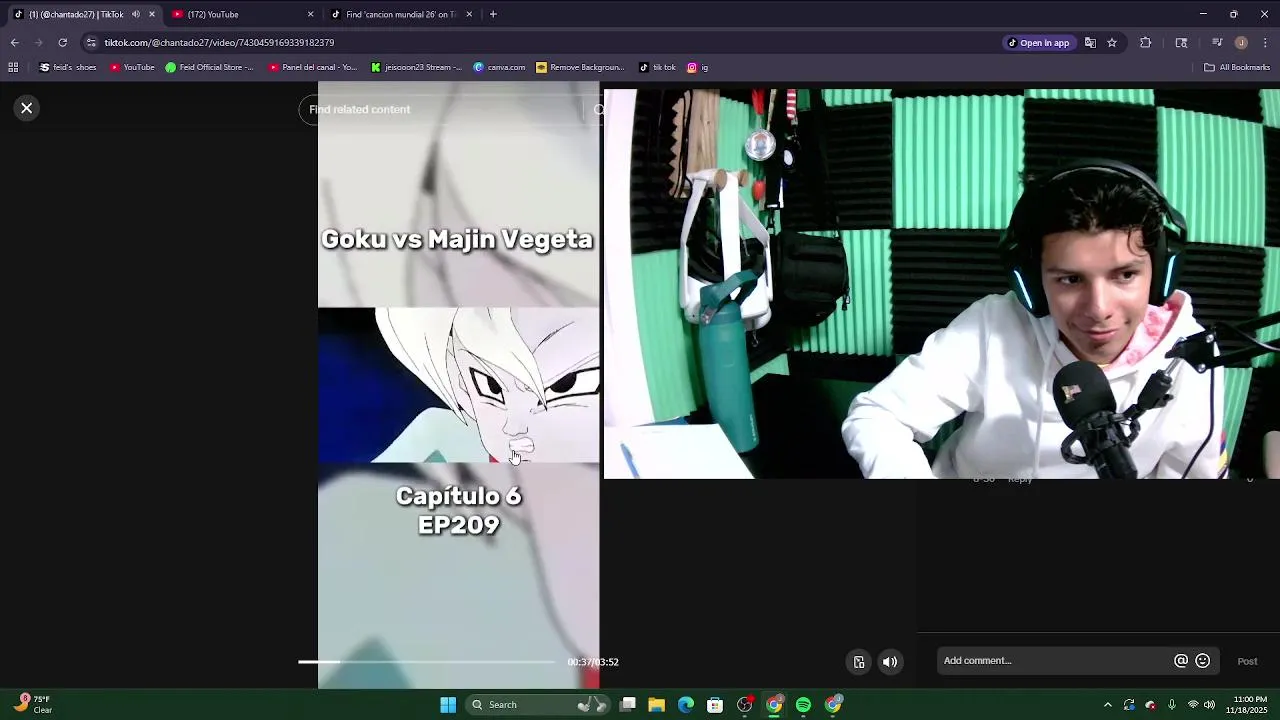Reload the page with the refresh icon
1280x720 pixels.
(62, 43)
